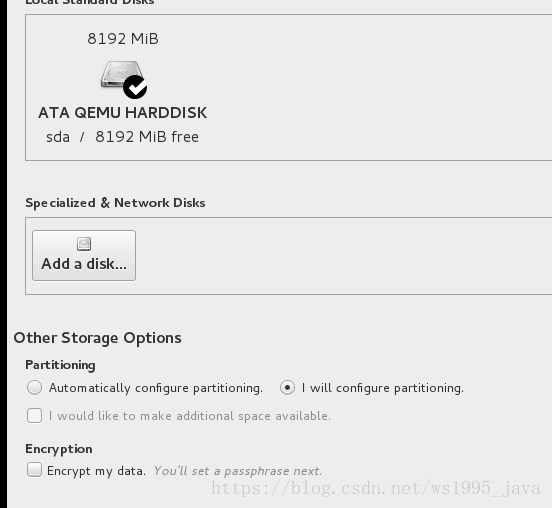Click the additional space available label text

(x=190, y=416)
